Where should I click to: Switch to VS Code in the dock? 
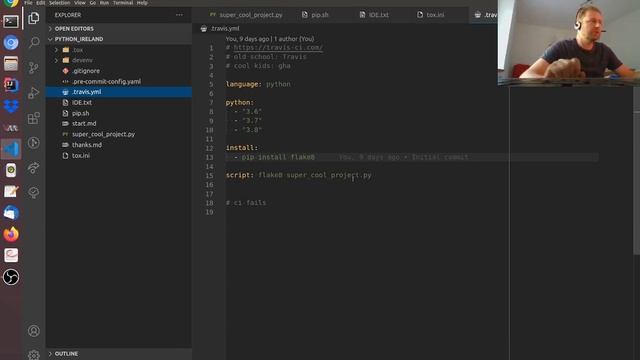[11, 149]
